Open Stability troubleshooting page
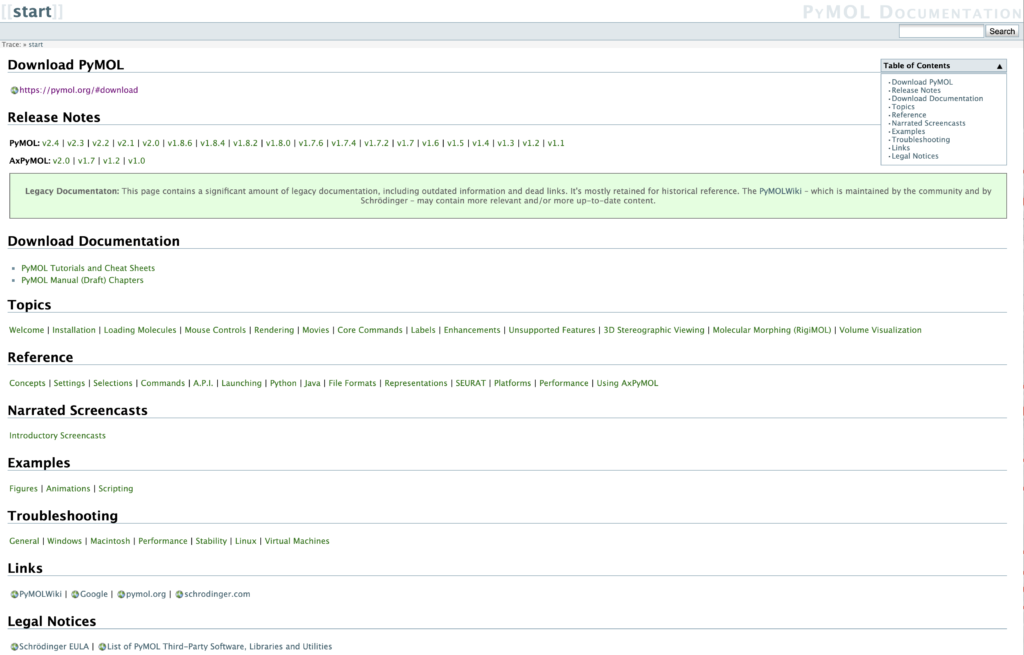The height and width of the screenshot is (655, 1024). pos(211,541)
